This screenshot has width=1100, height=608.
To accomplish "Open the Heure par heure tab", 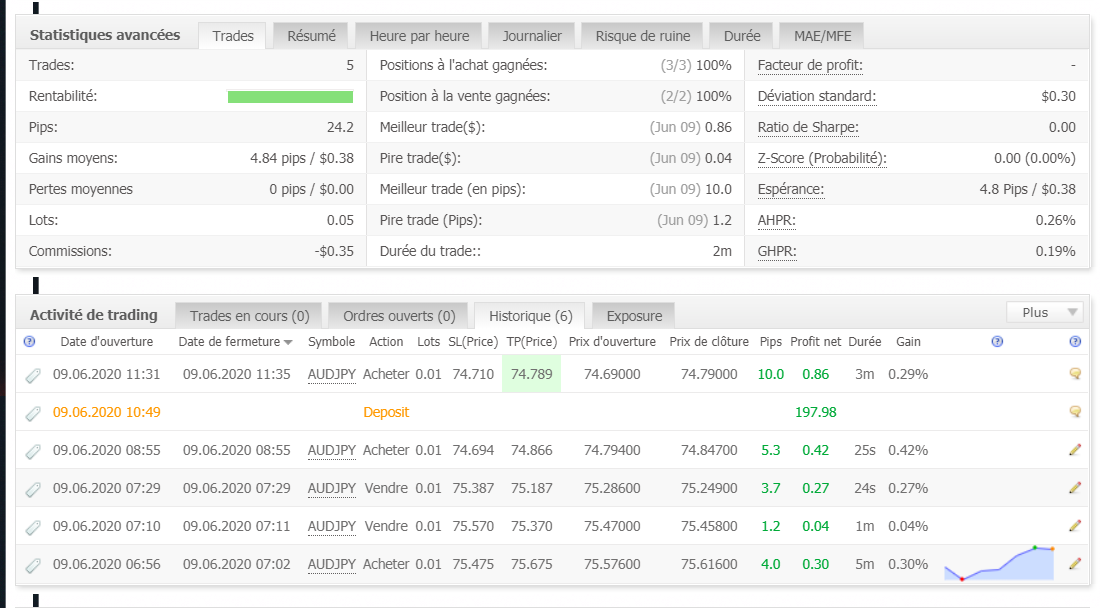I will pyautogui.click(x=420, y=36).
